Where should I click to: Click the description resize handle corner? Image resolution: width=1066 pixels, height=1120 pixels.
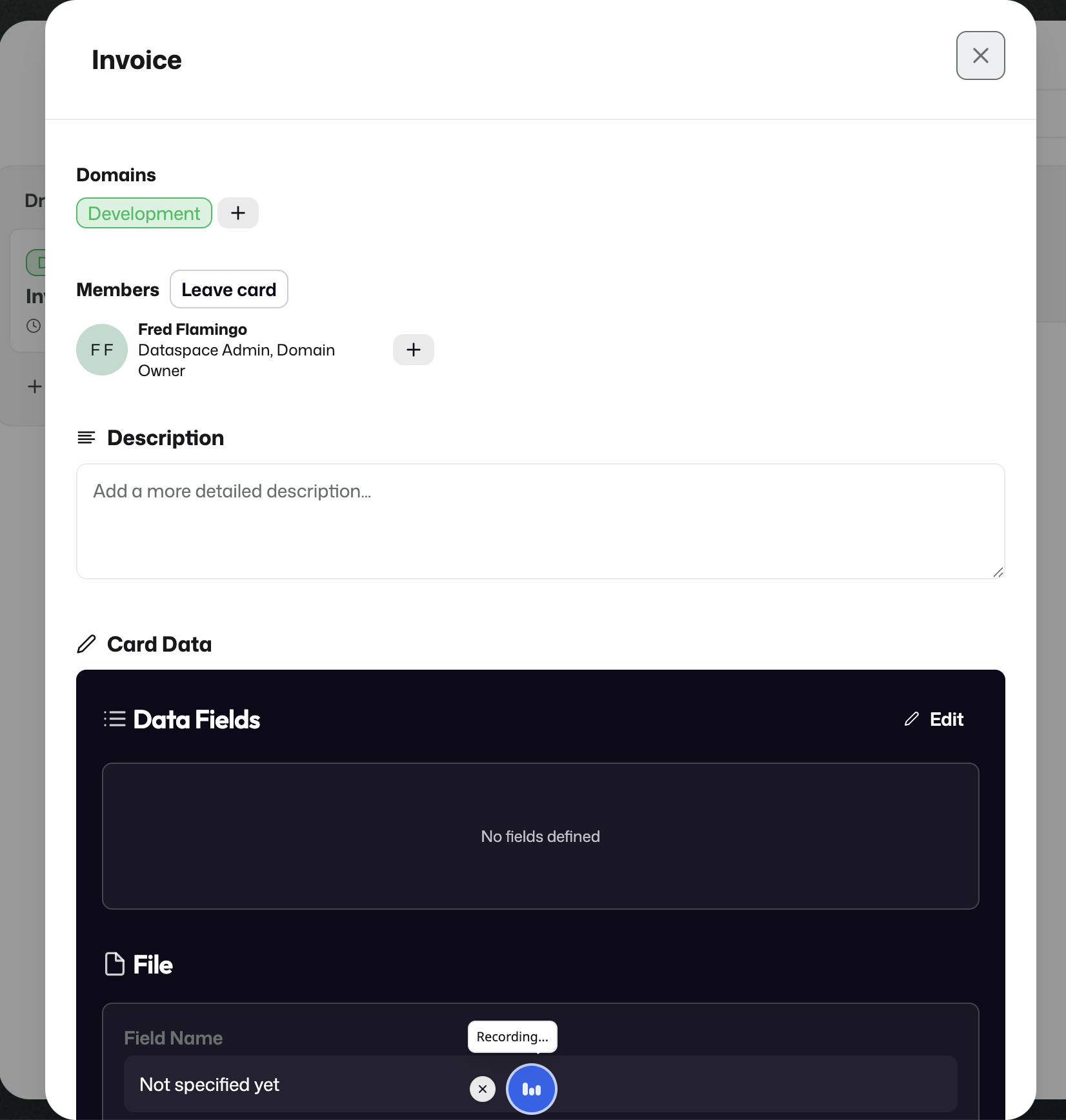pos(998,572)
